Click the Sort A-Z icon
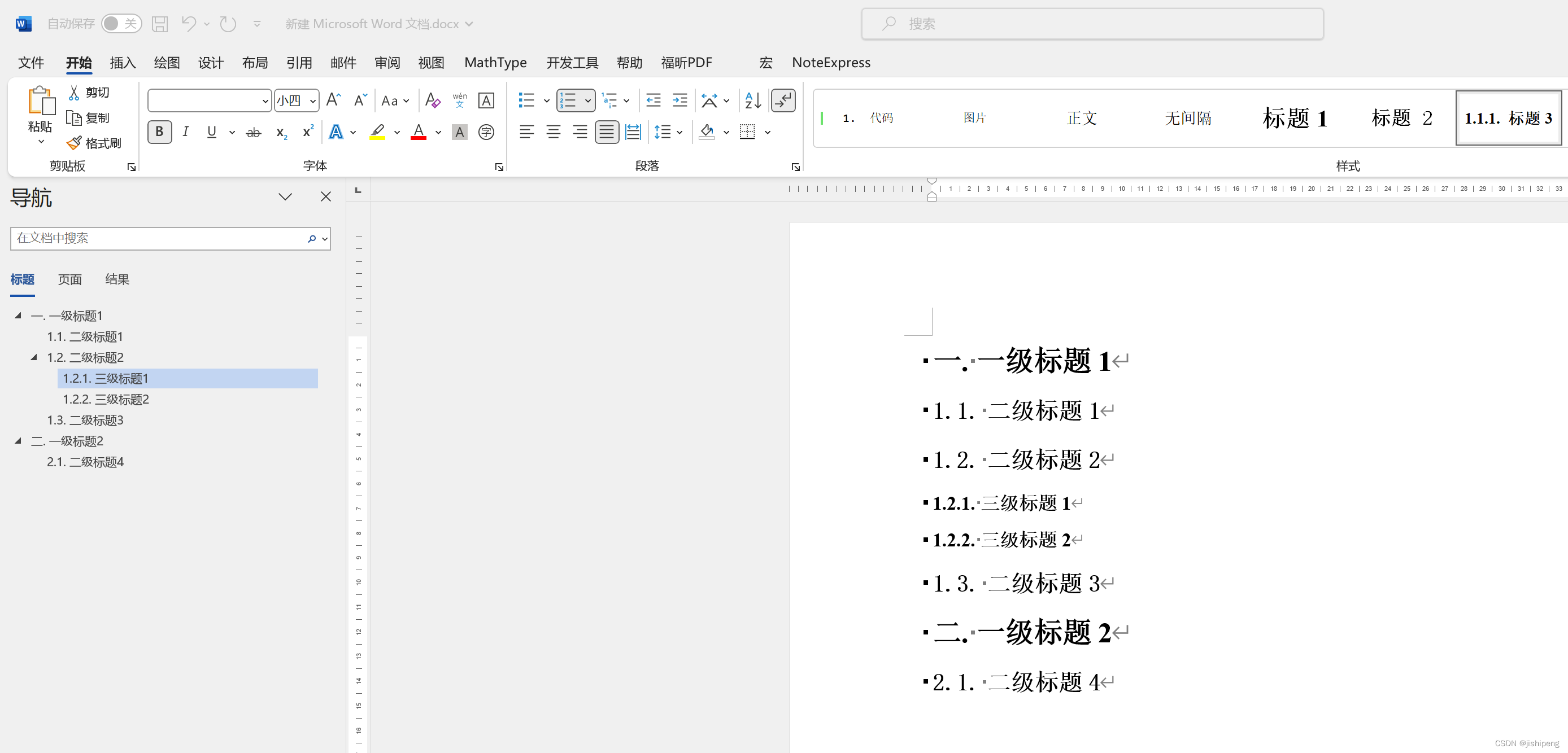1568x753 pixels. [x=752, y=100]
